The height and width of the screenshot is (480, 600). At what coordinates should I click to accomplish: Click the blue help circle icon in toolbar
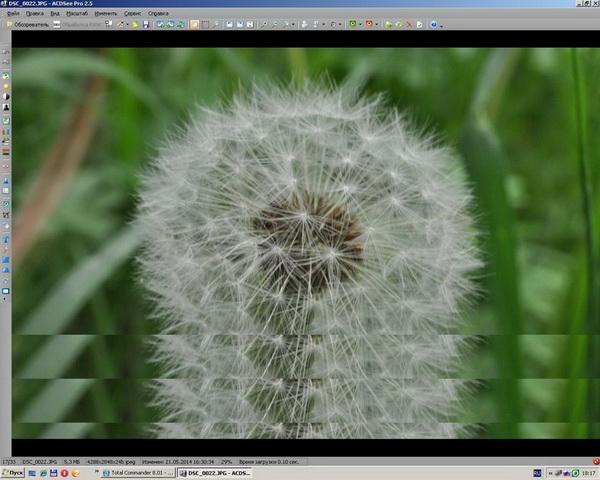click(x=434, y=24)
